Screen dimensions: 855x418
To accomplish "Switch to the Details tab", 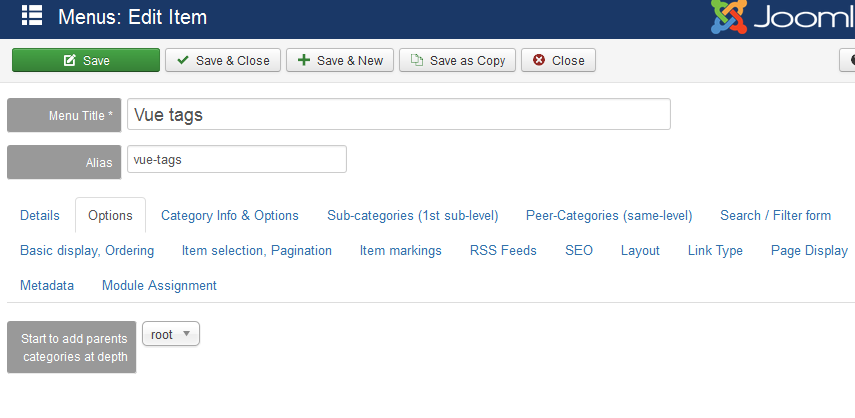I will point(40,215).
